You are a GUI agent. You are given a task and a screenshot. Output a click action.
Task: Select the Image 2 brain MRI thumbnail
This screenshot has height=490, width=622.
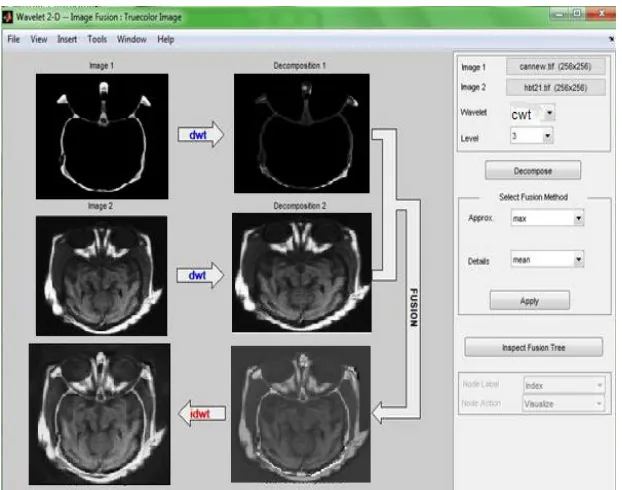coord(102,276)
